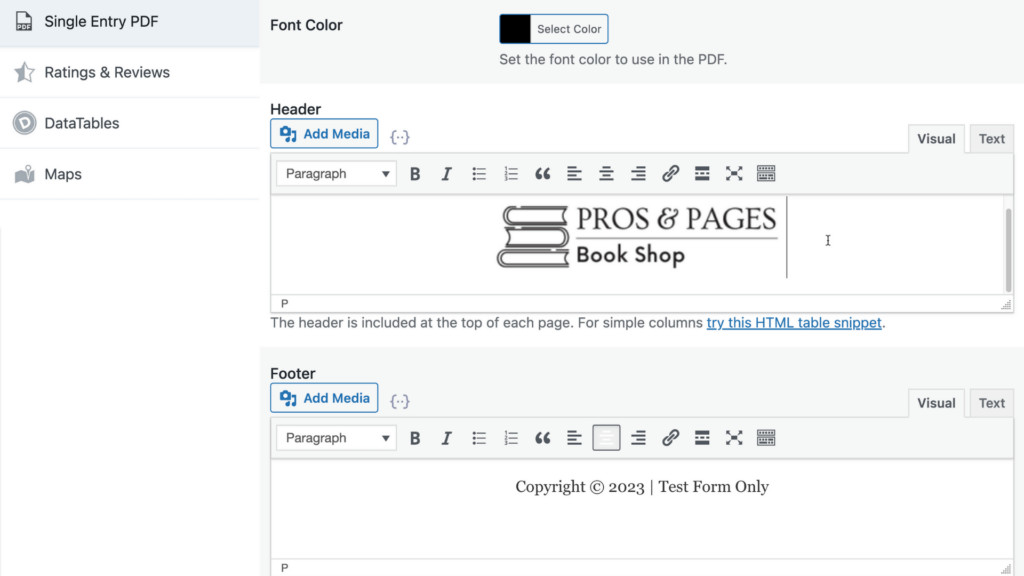Enable right alignment in the Footer editor

coord(639,437)
